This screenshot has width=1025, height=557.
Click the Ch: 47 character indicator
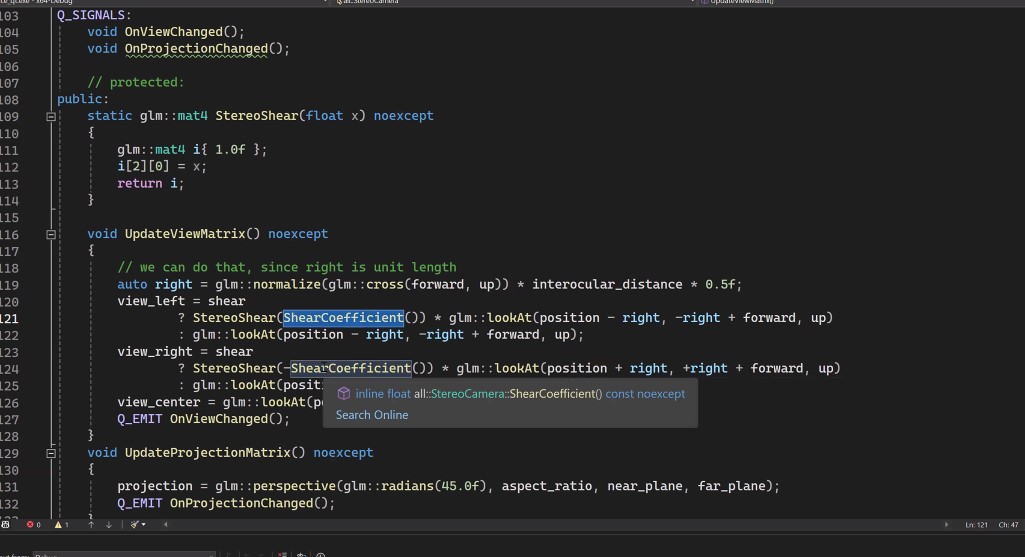[1008, 525]
